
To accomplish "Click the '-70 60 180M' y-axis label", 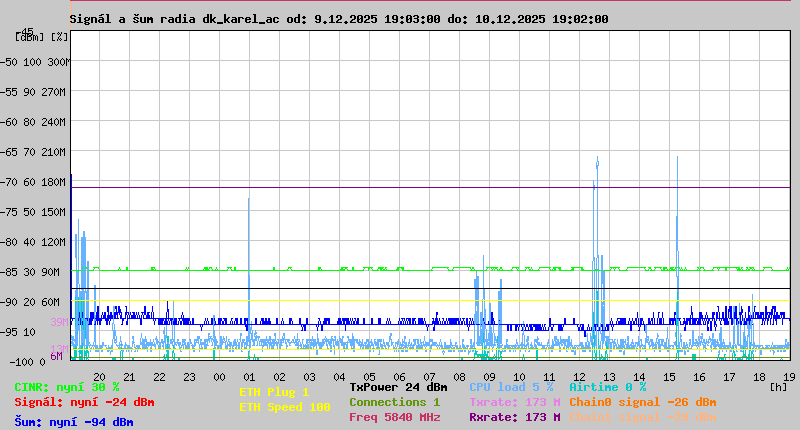I will (x=34, y=183).
